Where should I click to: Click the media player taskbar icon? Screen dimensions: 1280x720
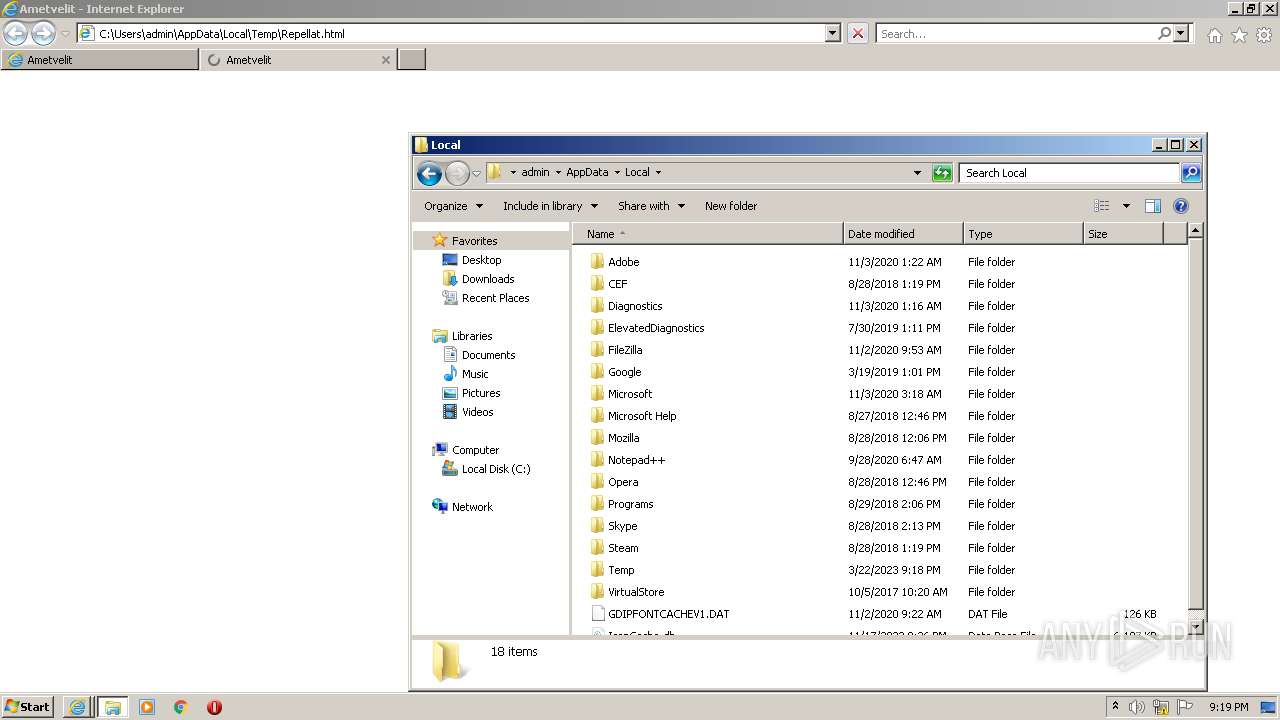tap(147, 707)
